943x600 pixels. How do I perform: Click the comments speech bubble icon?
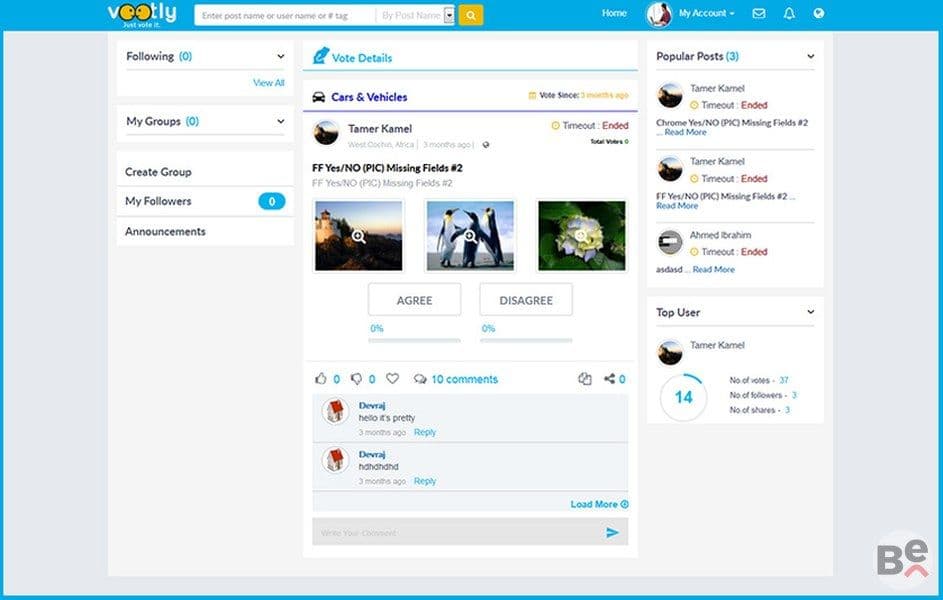pos(420,379)
